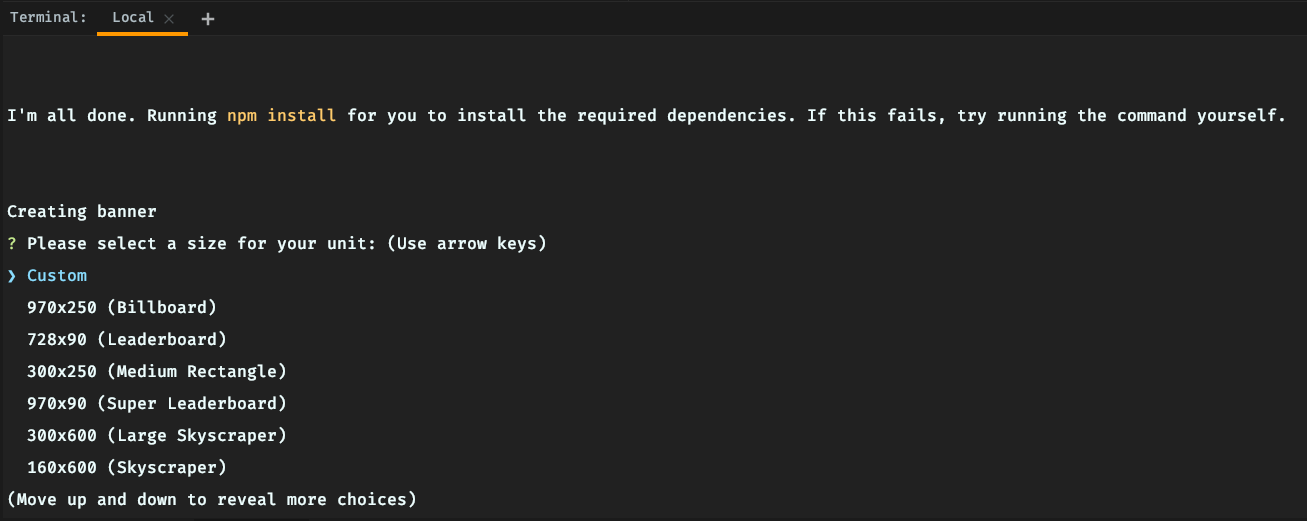
Task: Choose the 728x90 (Leaderboard) option
Action: pyautogui.click(x=127, y=339)
